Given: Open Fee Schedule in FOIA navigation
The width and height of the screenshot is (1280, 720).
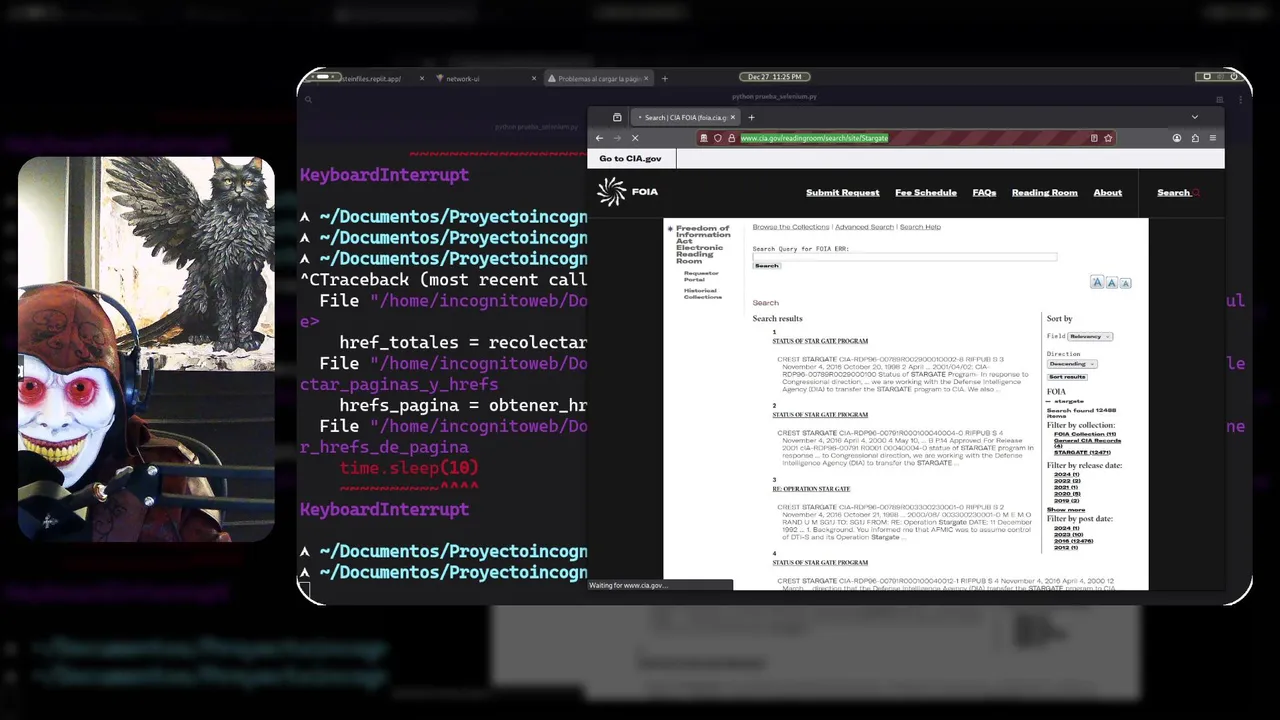Looking at the screenshot, I should pyautogui.click(x=926, y=193).
